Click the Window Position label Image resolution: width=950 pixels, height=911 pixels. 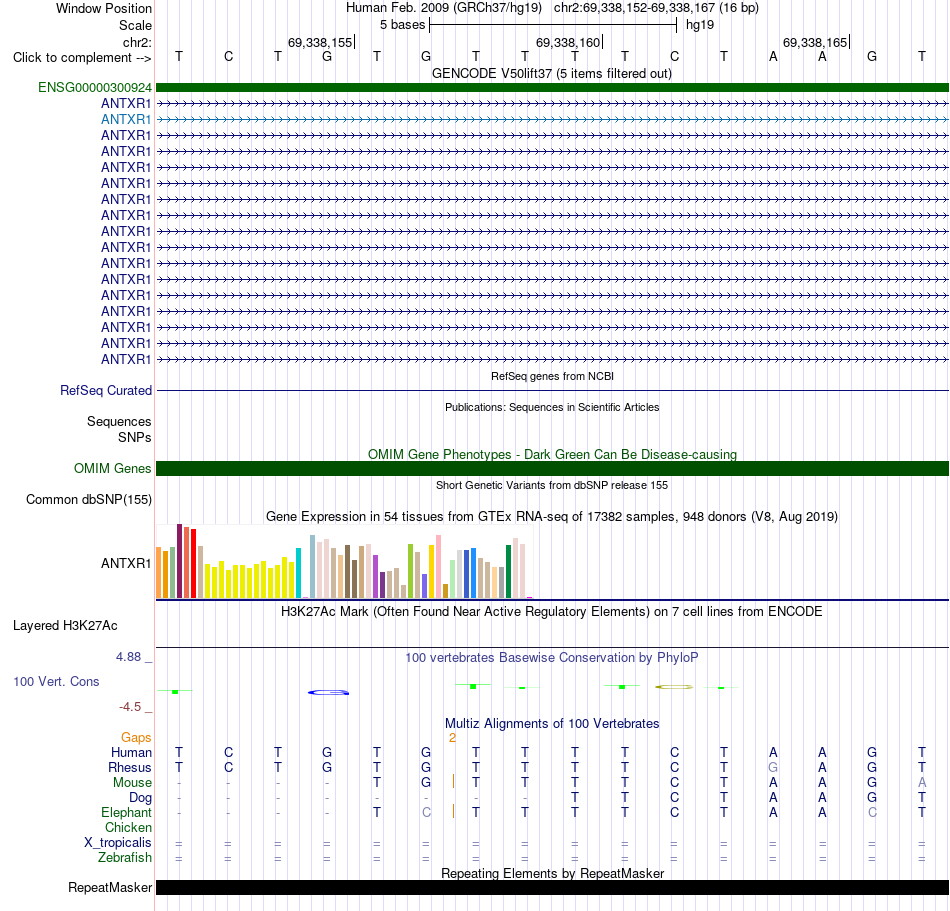click(x=104, y=8)
